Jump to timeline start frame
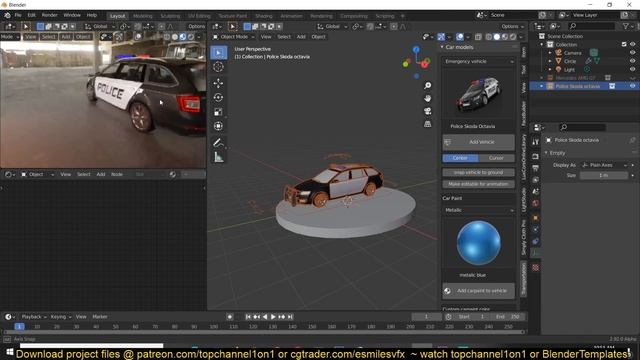Image resolution: width=640 pixels, height=360 pixels. (x=248, y=317)
